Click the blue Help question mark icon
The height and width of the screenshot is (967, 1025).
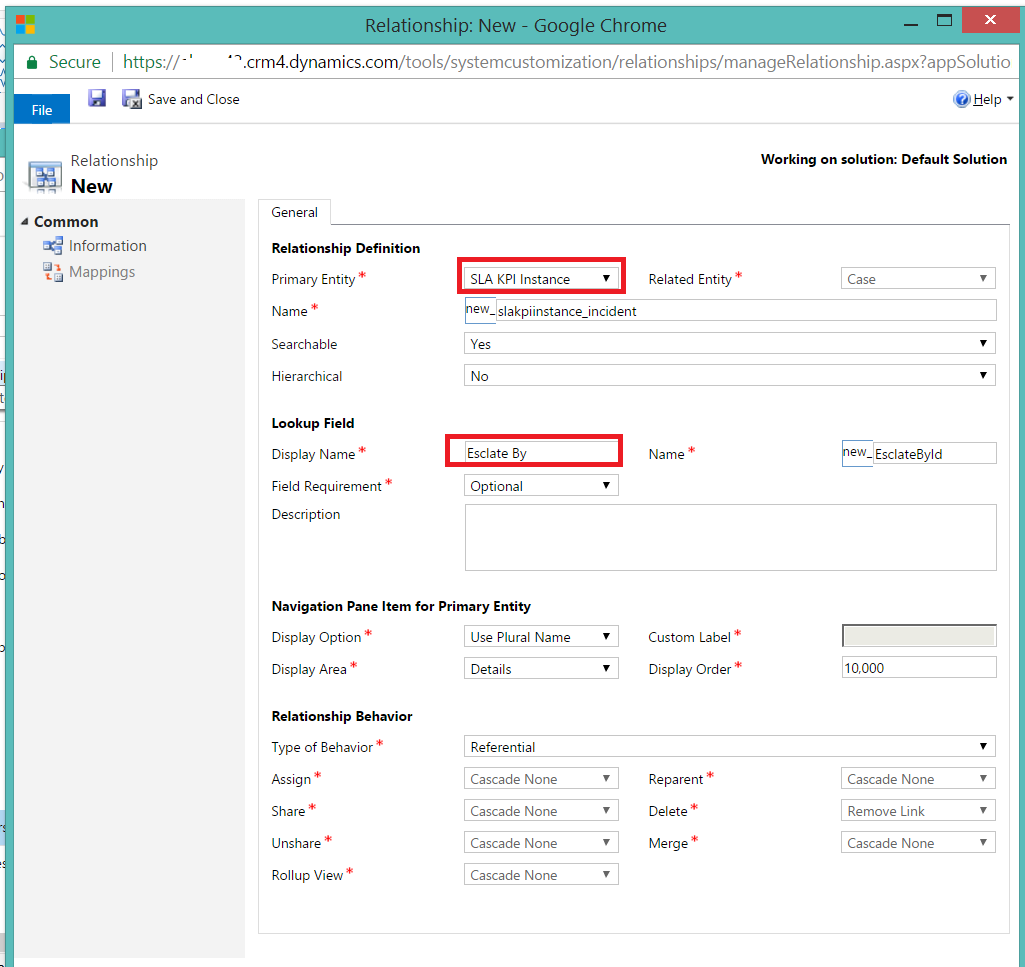click(962, 99)
